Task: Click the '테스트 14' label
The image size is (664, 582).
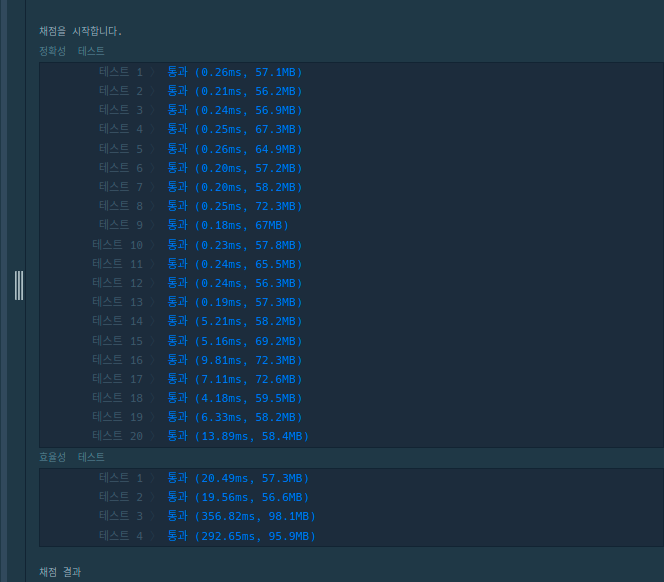Action: point(118,321)
